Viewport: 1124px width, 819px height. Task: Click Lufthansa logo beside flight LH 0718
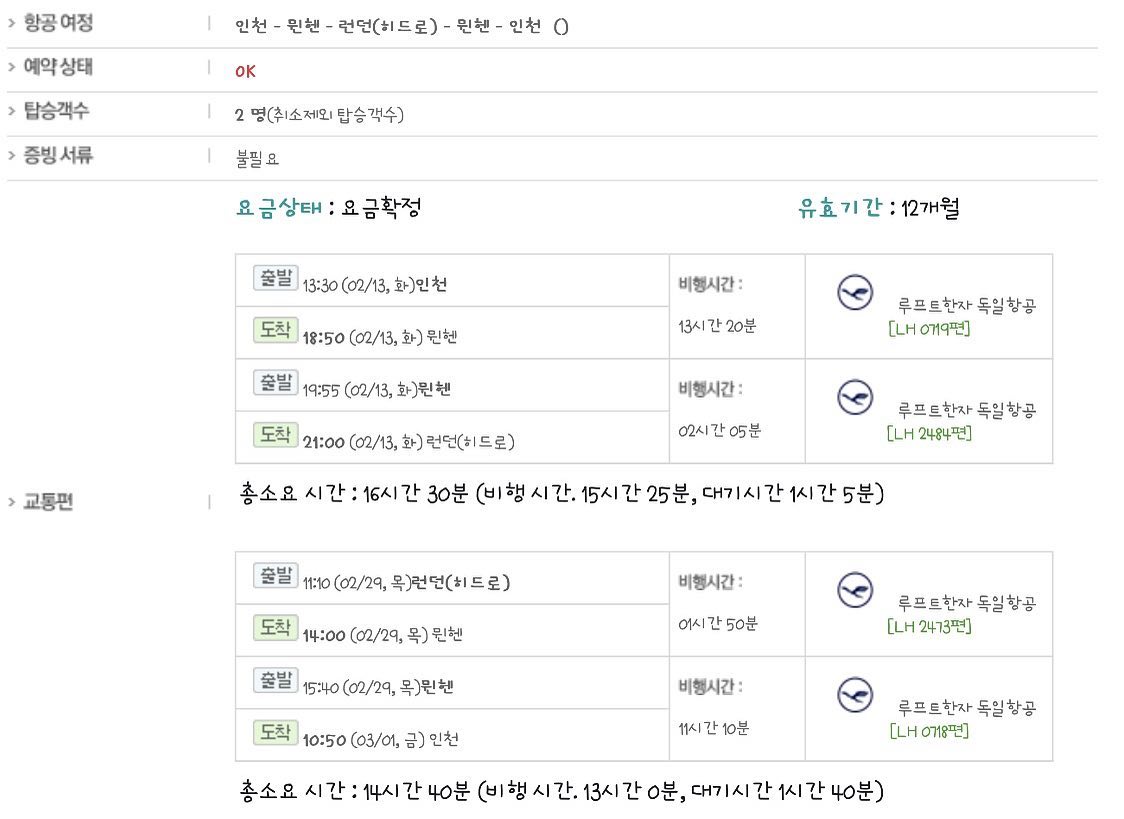(x=854, y=695)
